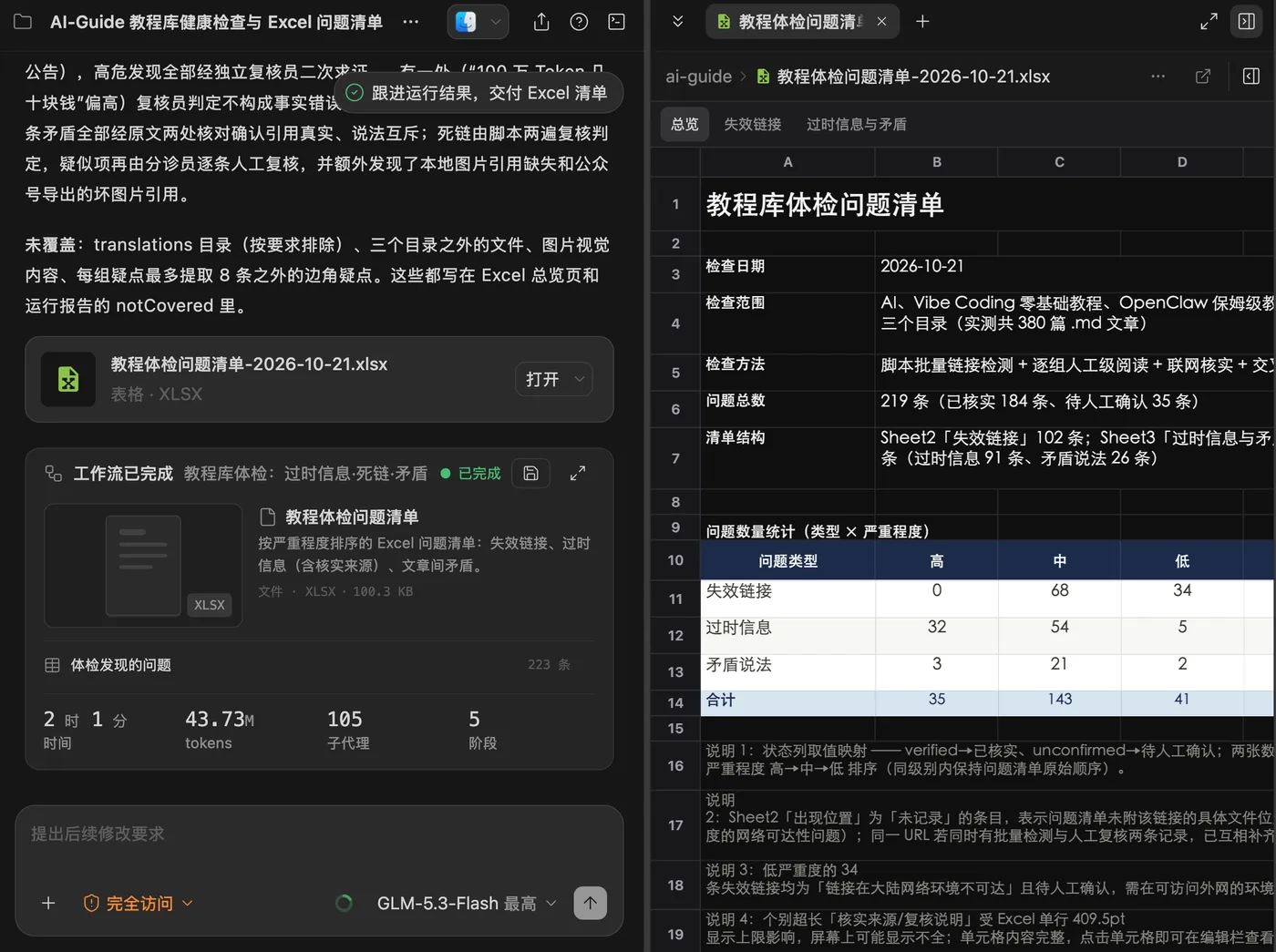Click the circular progress indicator beside the model name
Image resolution: width=1276 pixels, height=952 pixels.
point(344,903)
